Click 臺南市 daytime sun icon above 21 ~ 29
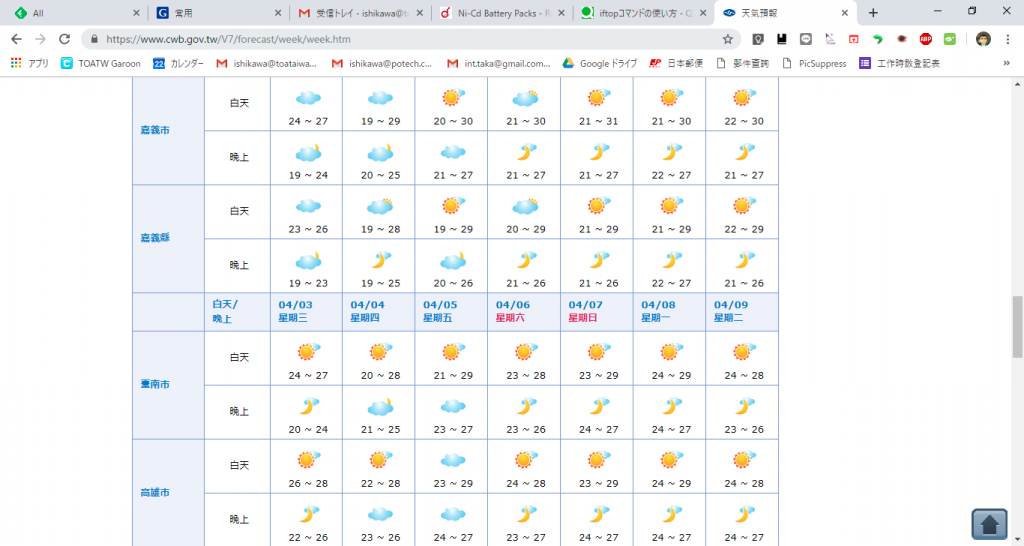Screen dimensions: 1024x546 click(453, 352)
